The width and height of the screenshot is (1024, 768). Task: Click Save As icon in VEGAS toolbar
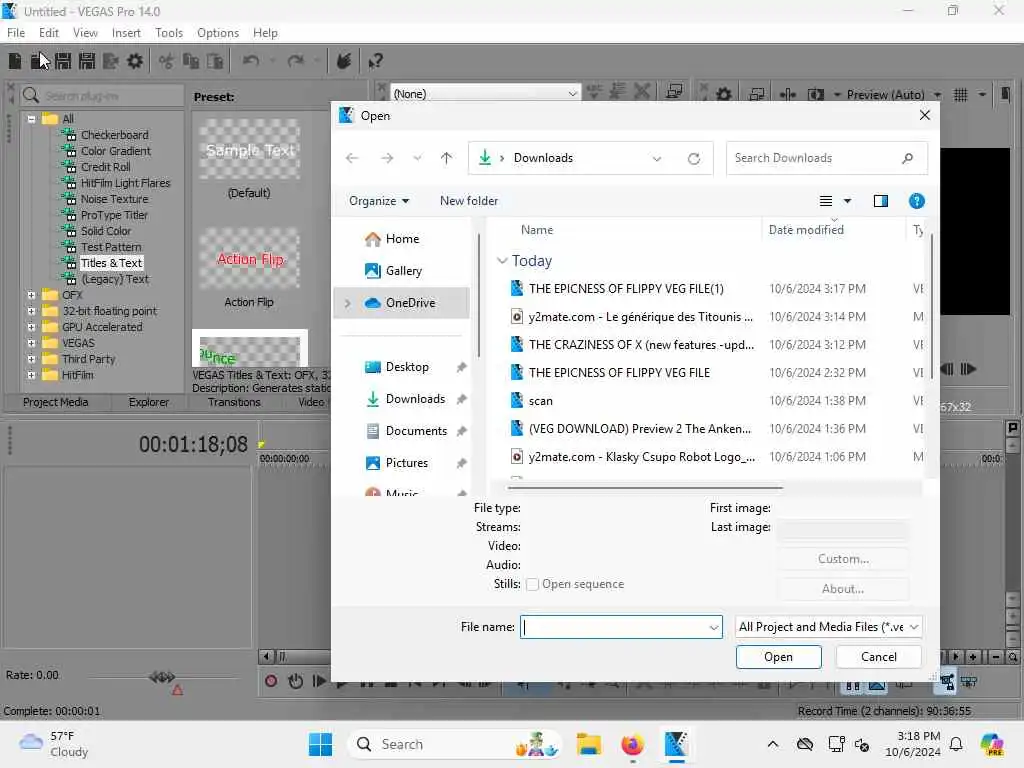click(87, 61)
